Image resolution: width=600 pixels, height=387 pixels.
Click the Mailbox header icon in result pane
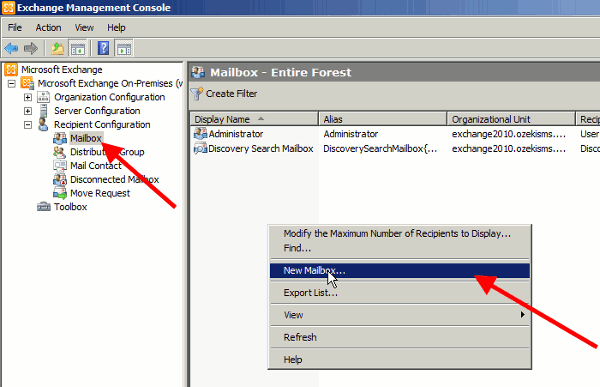[x=198, y=72]
